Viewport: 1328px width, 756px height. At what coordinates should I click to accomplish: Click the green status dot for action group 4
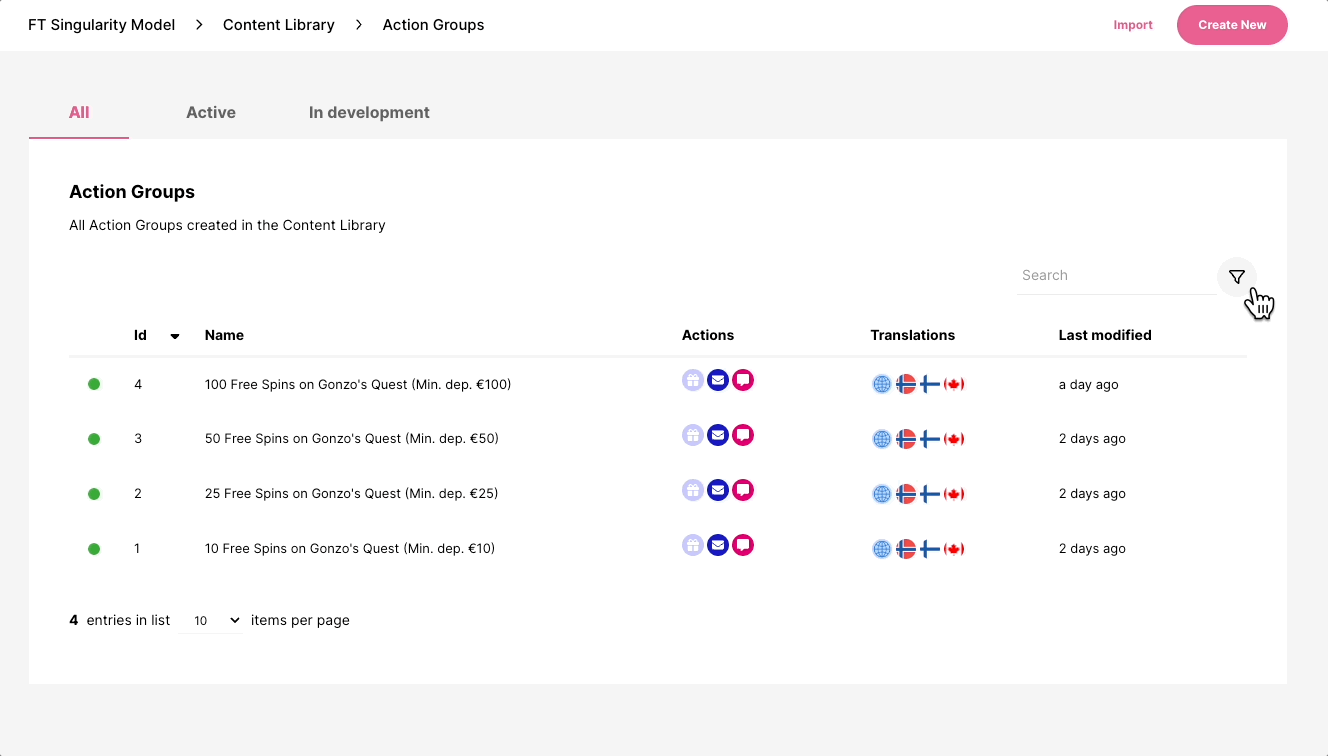pyautogui.click(x=94, y=384)
